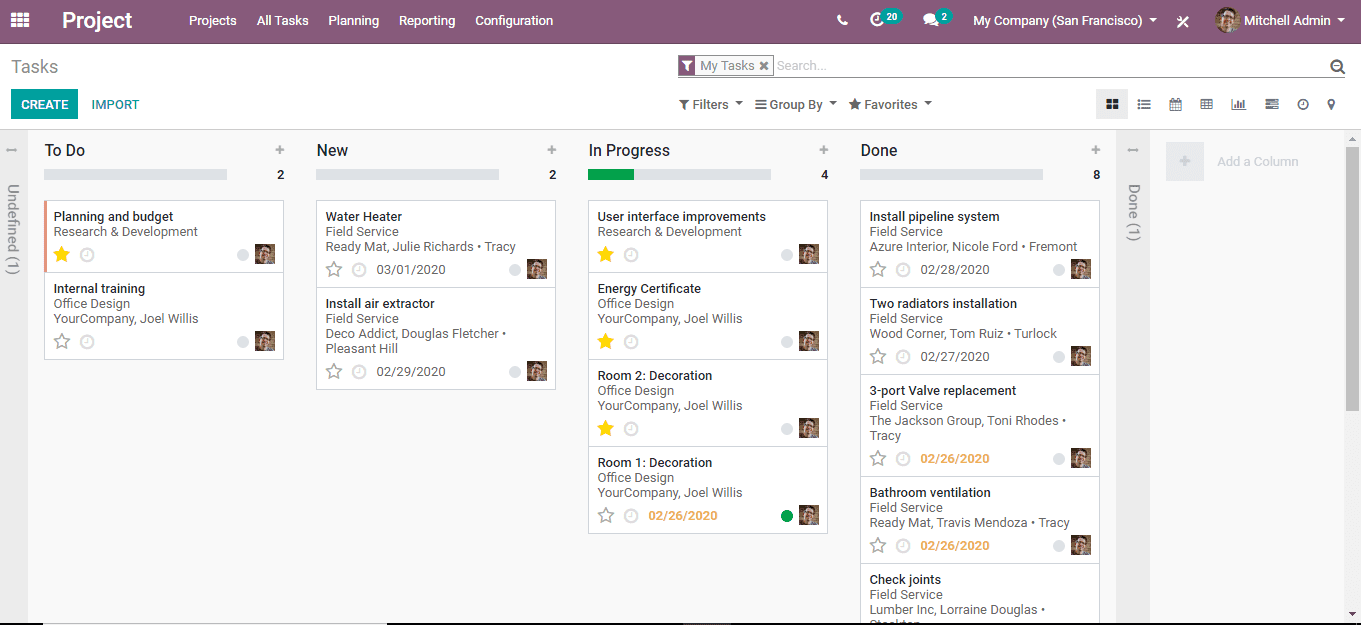This screenshot has height=625, width=1361.
Task: Open activity clock on Internal training card
Action: point(87,342)
